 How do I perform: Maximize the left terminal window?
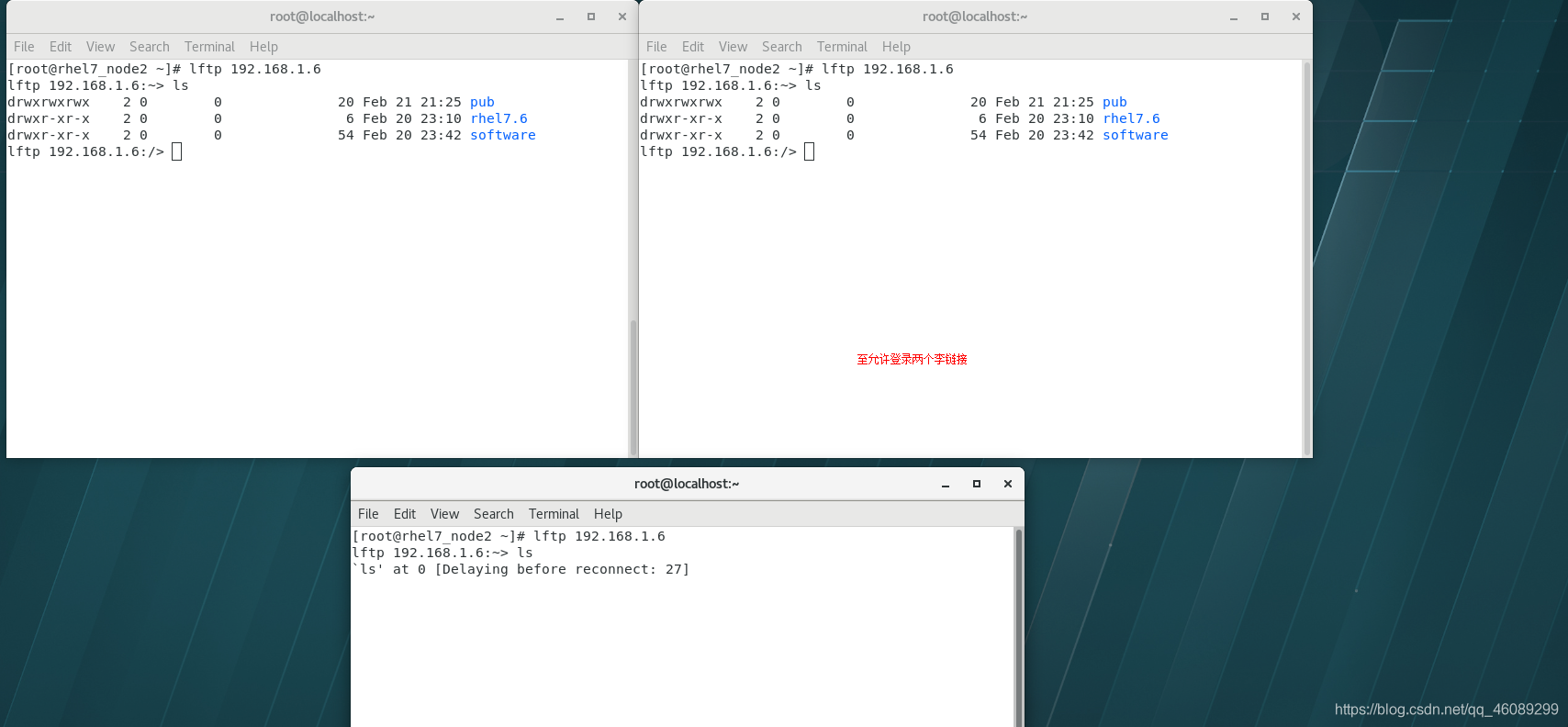[x=591, y=17]
